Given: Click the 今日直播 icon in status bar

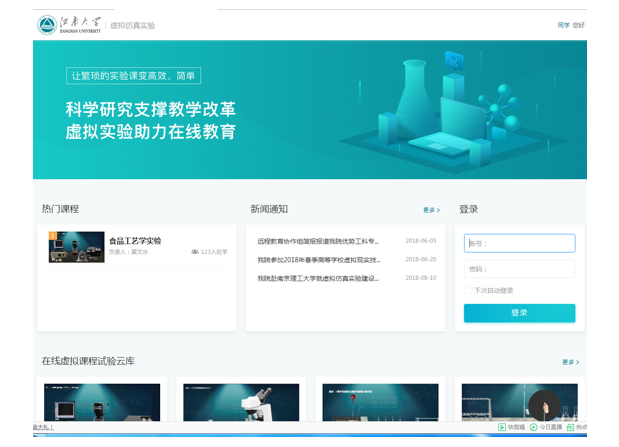Looking at the screenshot, I should pos(532,428).
